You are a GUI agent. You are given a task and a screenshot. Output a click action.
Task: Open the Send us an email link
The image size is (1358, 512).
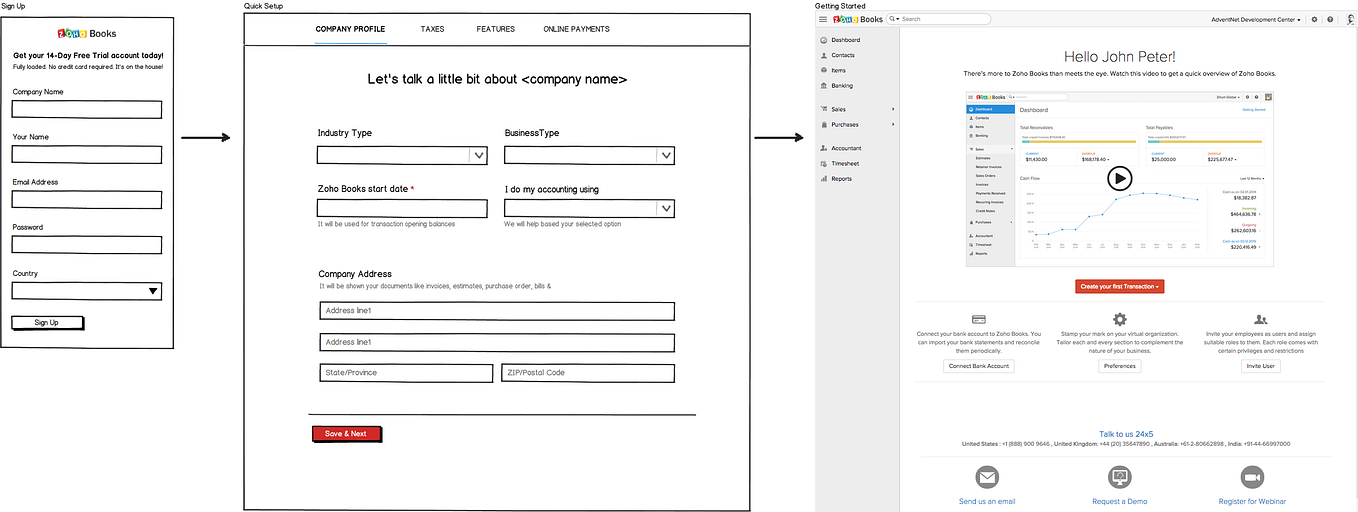pos(987,501)
